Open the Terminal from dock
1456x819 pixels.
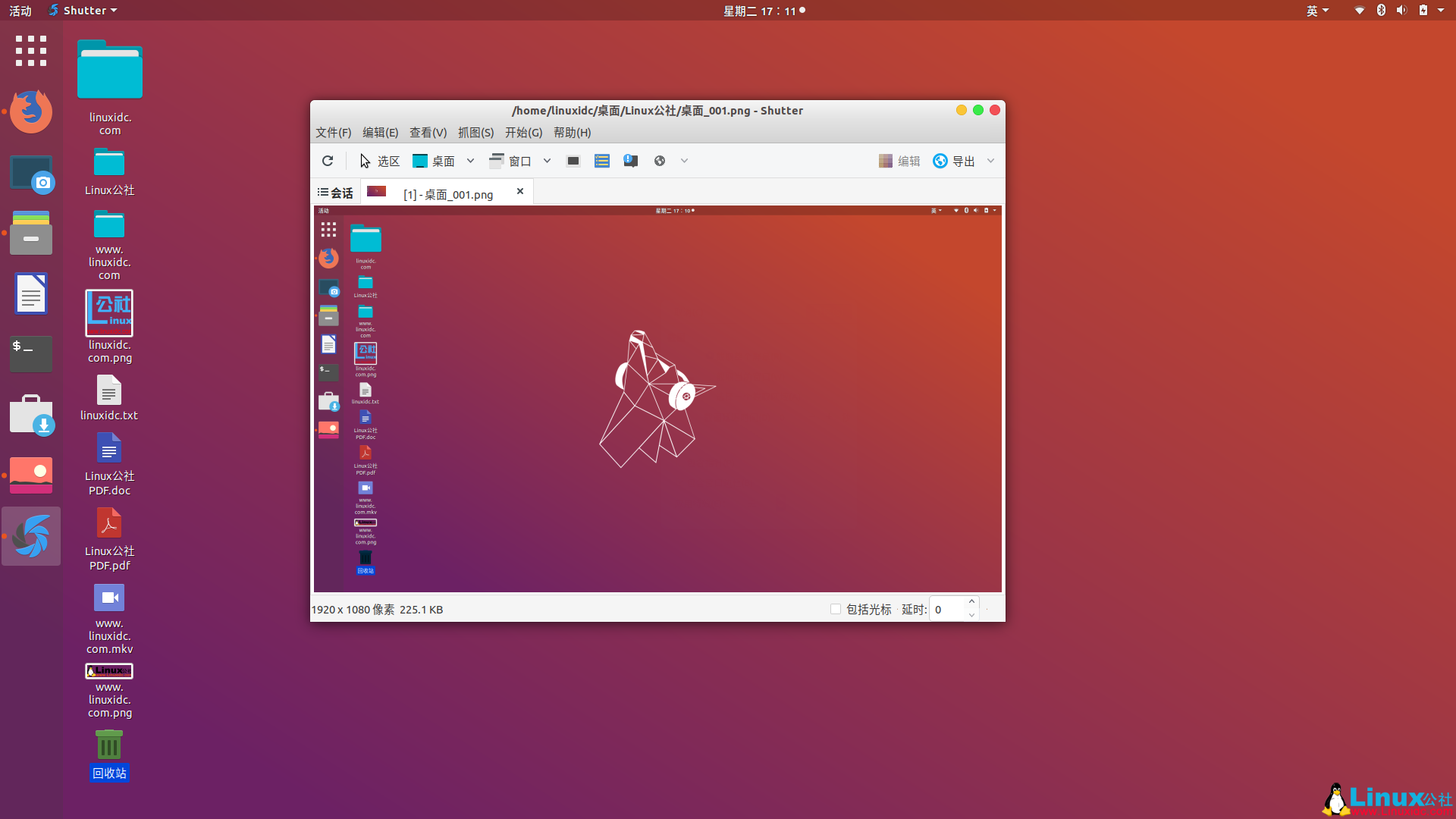tap(31, 354)
